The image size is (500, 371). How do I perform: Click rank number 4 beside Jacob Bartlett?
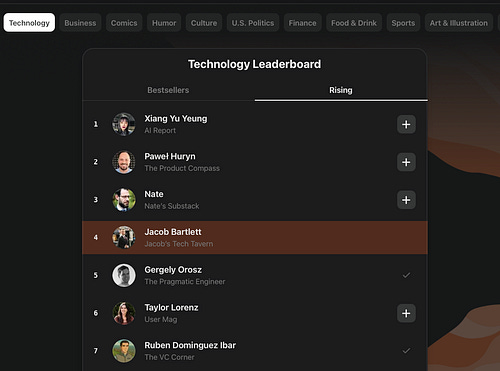(x=96, y=237)
